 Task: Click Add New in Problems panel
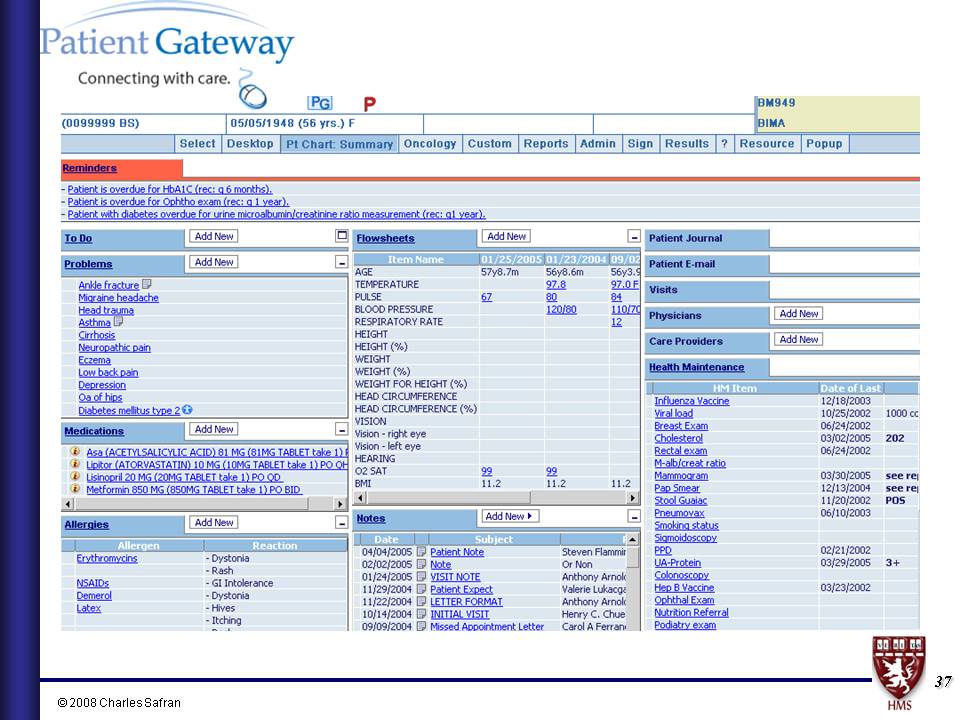click(x=214, y=262)
